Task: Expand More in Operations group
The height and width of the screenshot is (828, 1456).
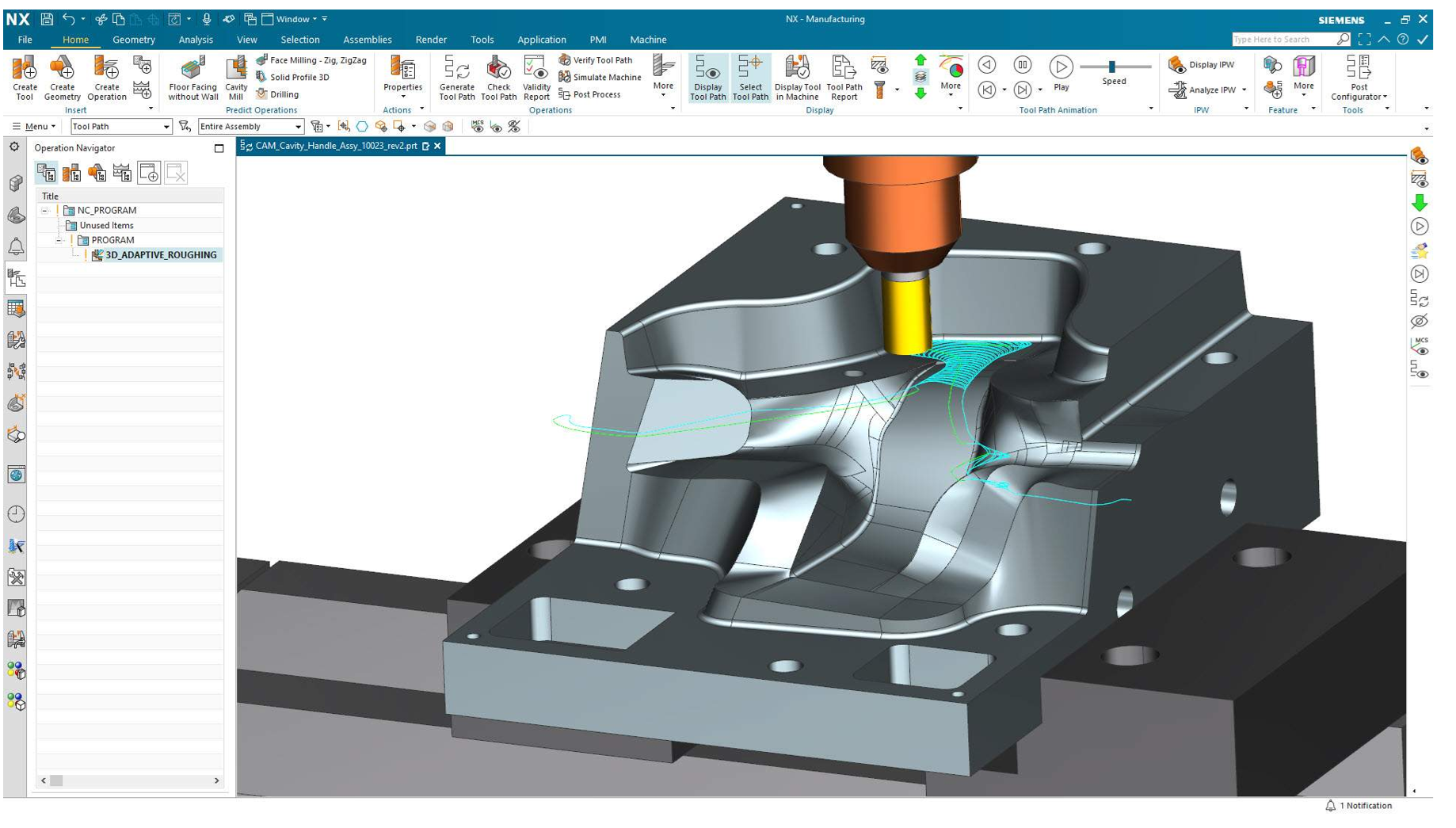Action: (663, 76)
